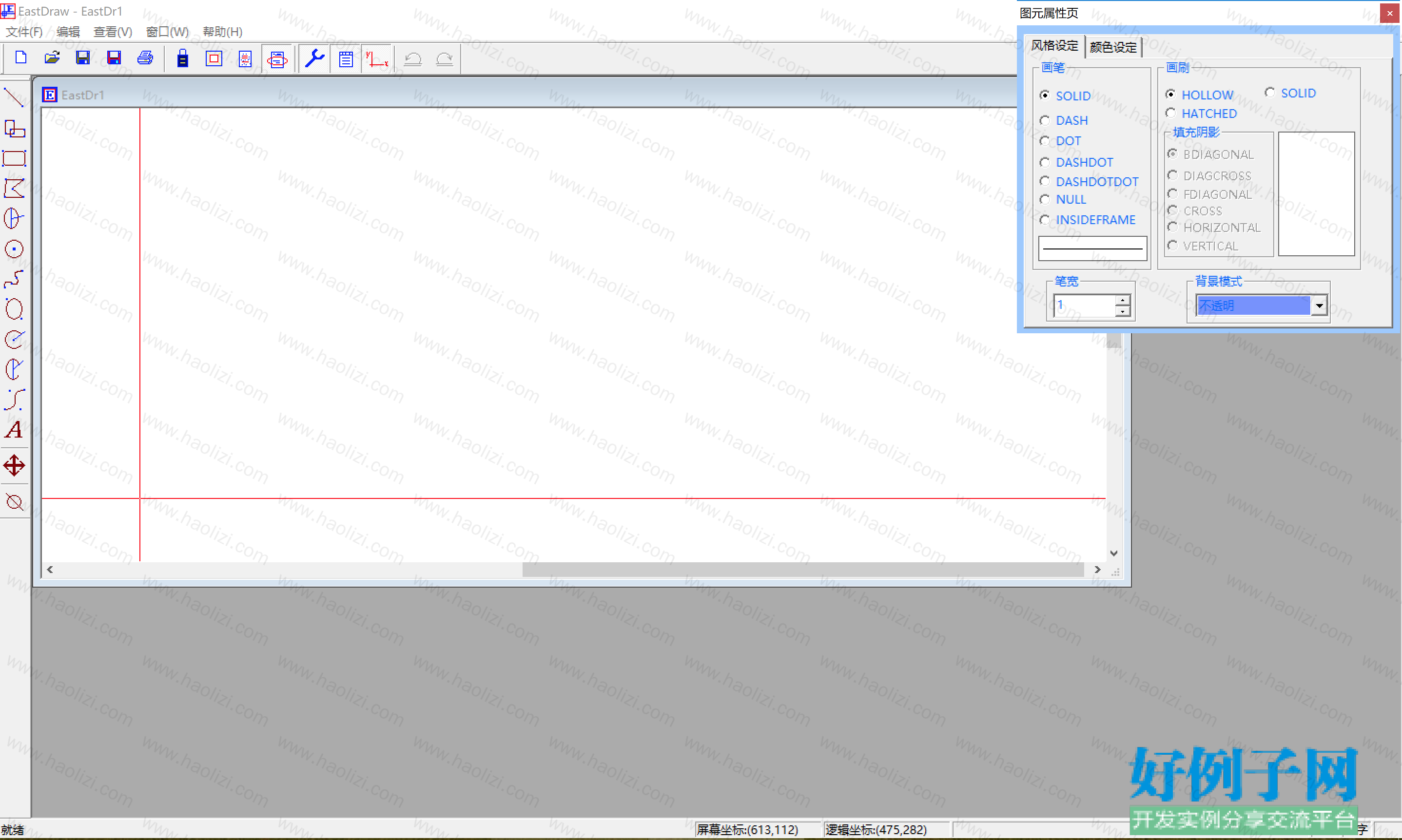Close the 图元属性页 dialog
1402x840 pixels.
tap(1389, 13)
